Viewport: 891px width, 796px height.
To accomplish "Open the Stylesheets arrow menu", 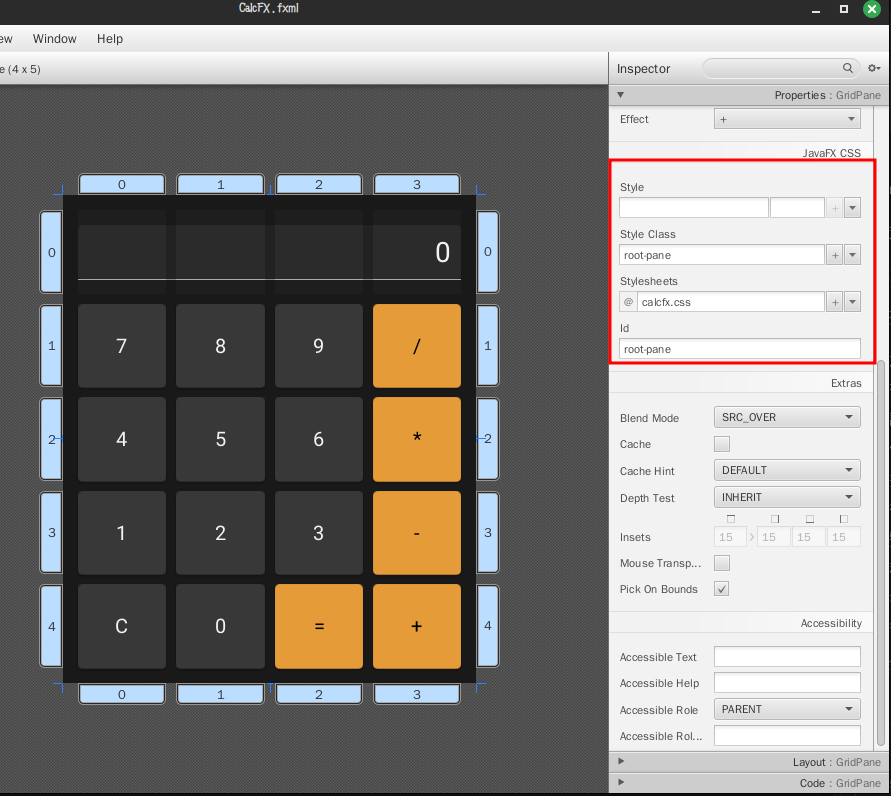I will click(x=852, y=302).
